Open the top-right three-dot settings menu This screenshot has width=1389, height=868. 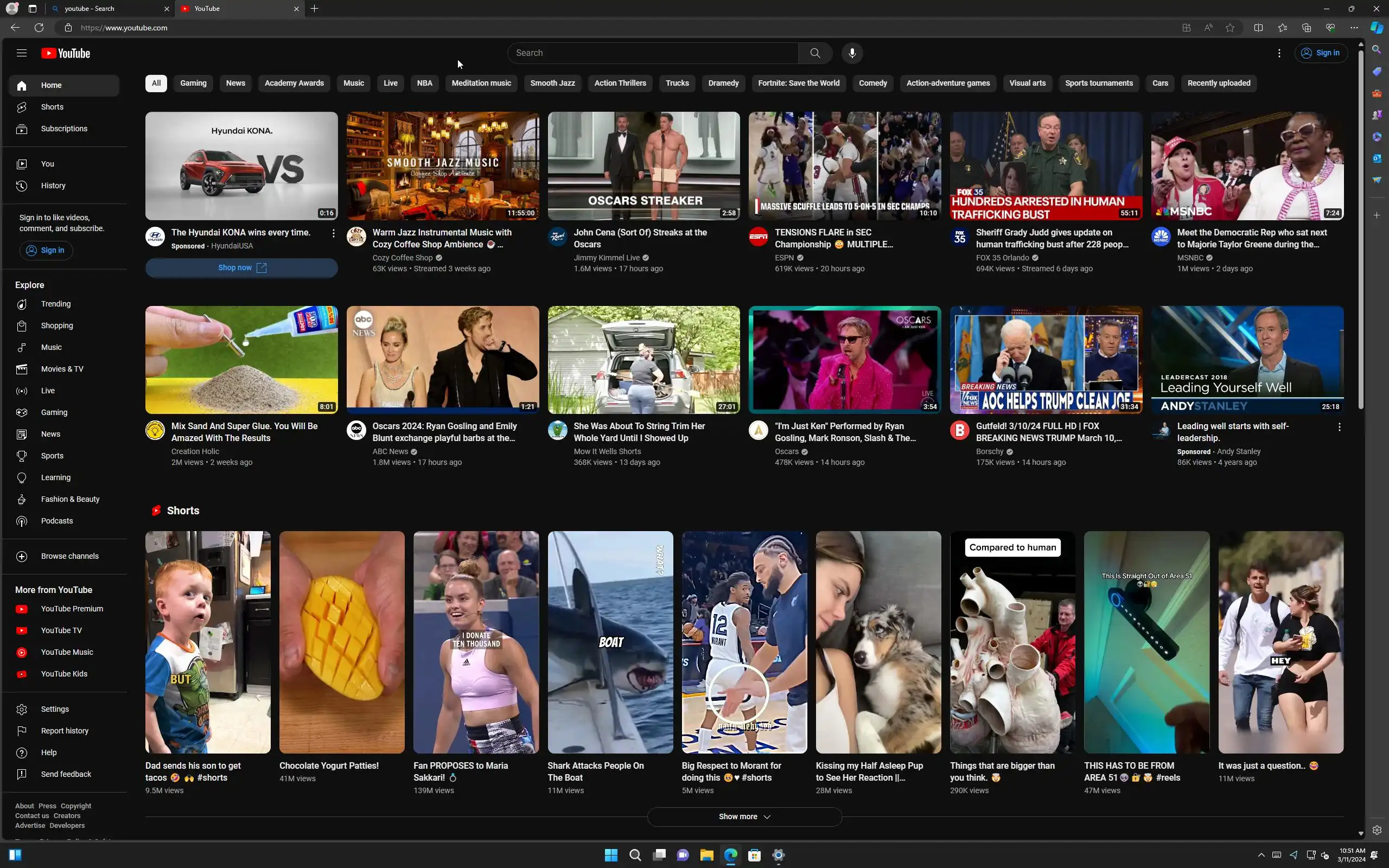pyautogui.click(x=1279, y=53)
